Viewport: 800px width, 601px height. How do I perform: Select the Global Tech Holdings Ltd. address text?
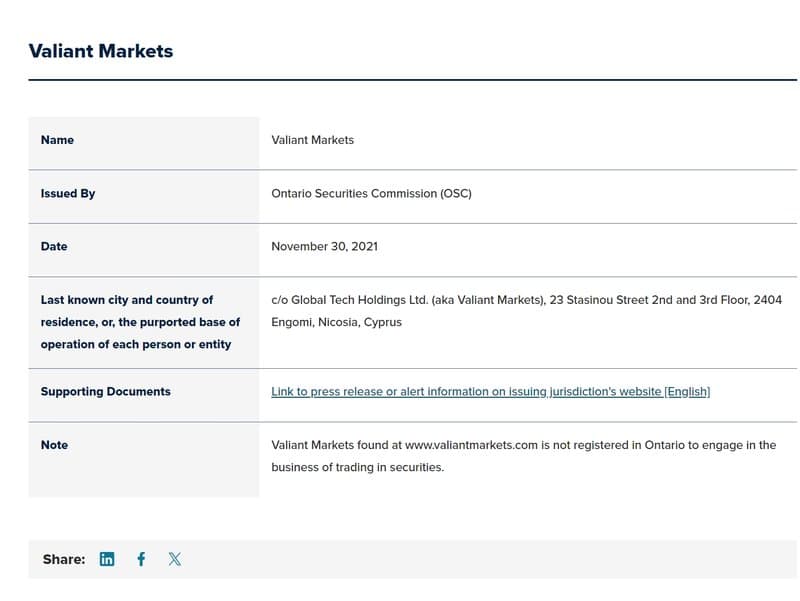coord(527,311)
